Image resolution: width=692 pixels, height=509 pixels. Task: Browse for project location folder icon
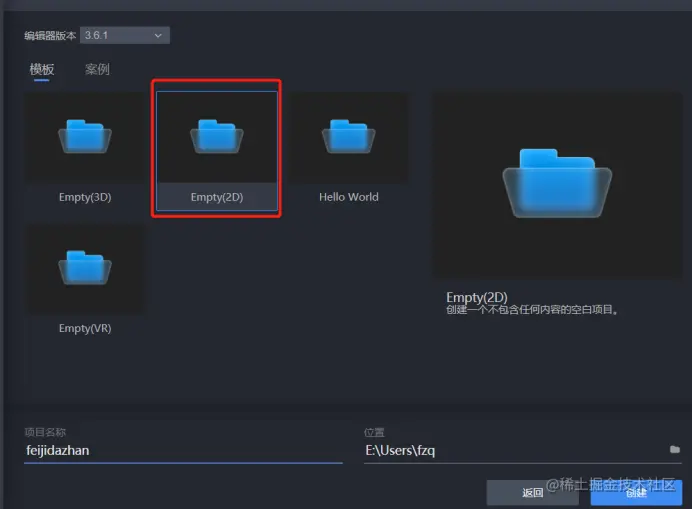675,449
